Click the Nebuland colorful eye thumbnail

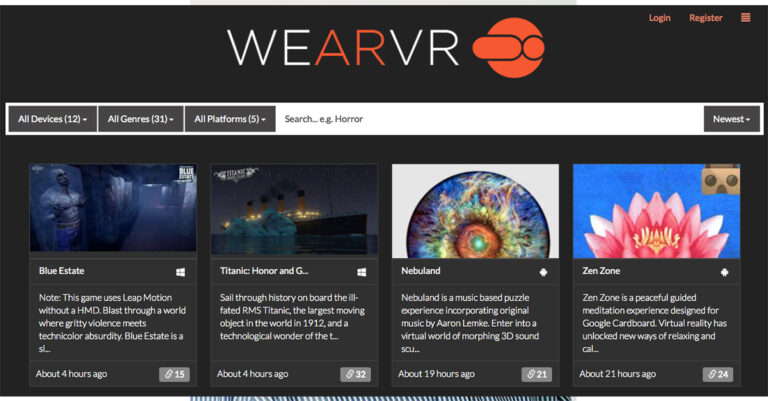(476, 211)
